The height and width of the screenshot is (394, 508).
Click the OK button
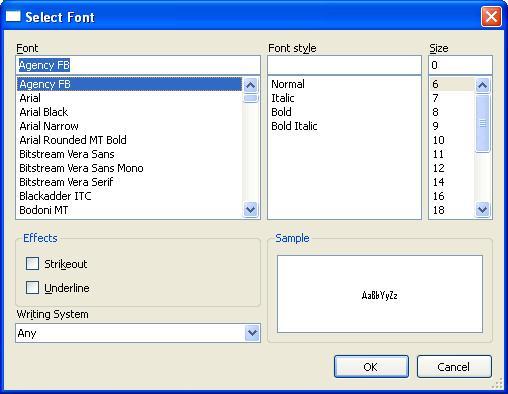(x=371, y=367)
